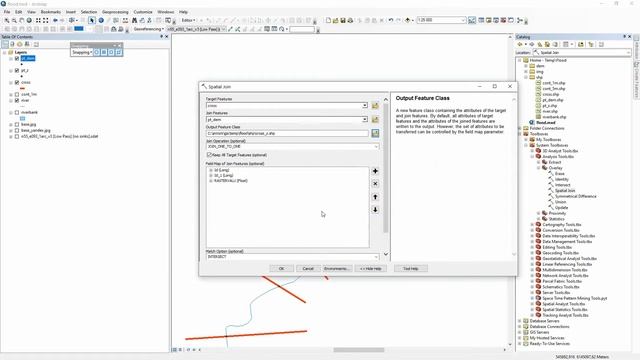This screenshot has height=360, width=640.
Task: Open the Windows menu
Action: tap(166, 12)
